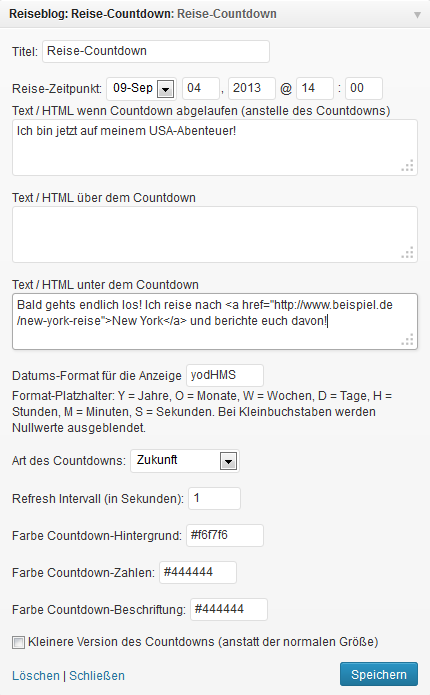Edit the Farbe Countdown-Zahlen color field
Screen dimensions: 430x695
coord(198,572)
